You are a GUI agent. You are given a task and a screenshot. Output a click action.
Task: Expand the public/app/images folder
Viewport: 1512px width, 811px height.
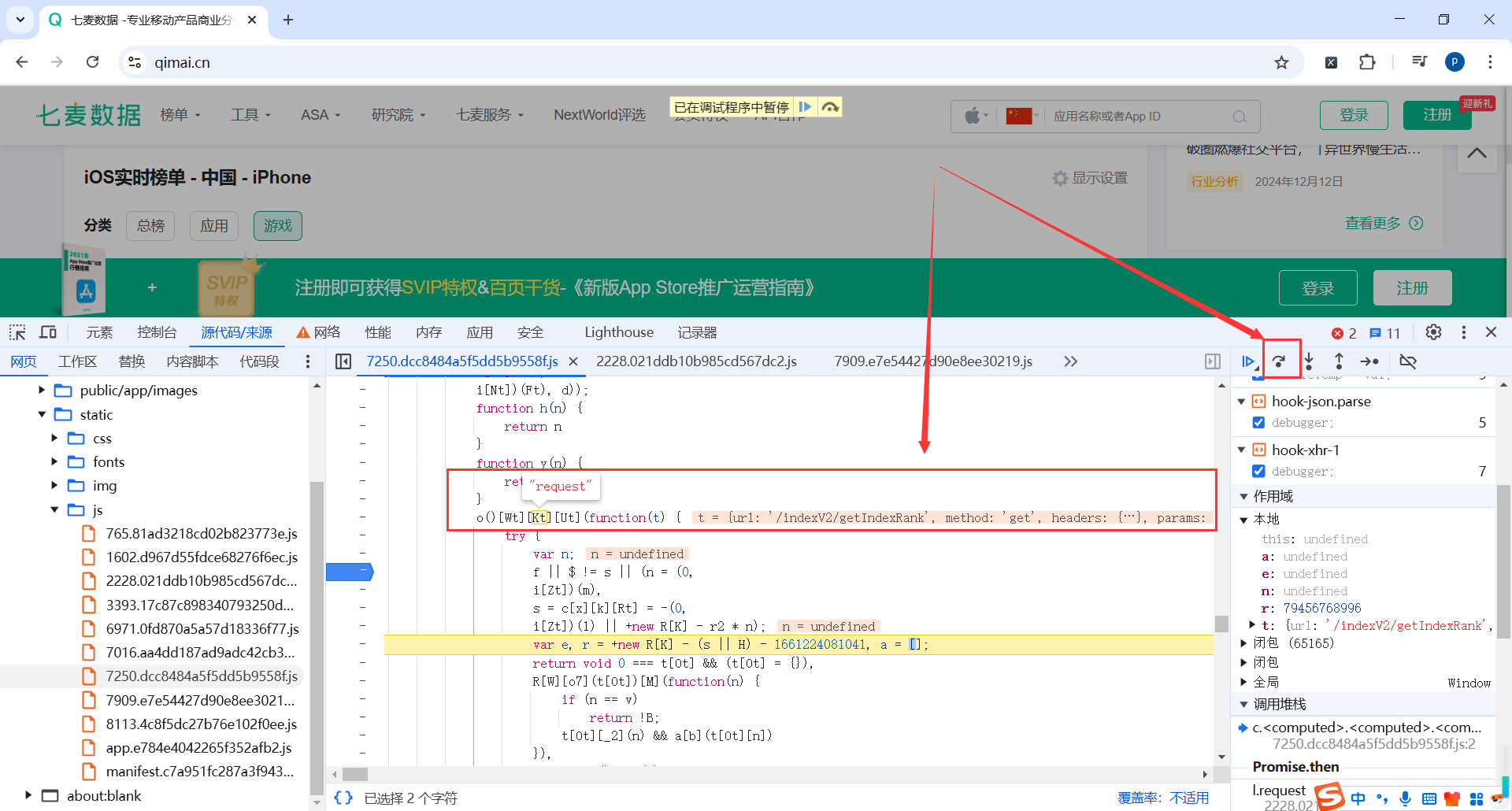(42, 391)
